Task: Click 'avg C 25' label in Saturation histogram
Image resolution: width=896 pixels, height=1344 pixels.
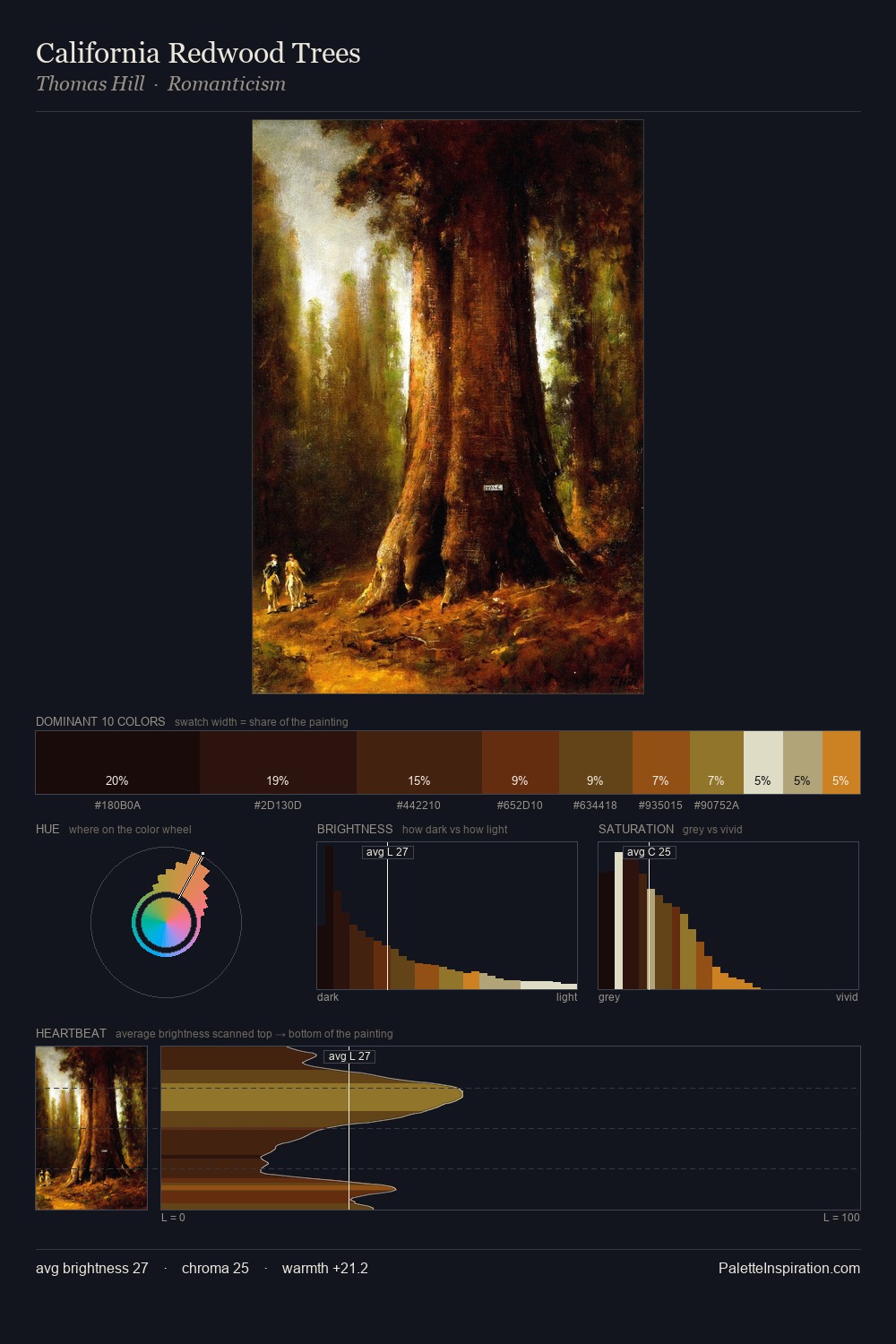Action: pos(649,852)
